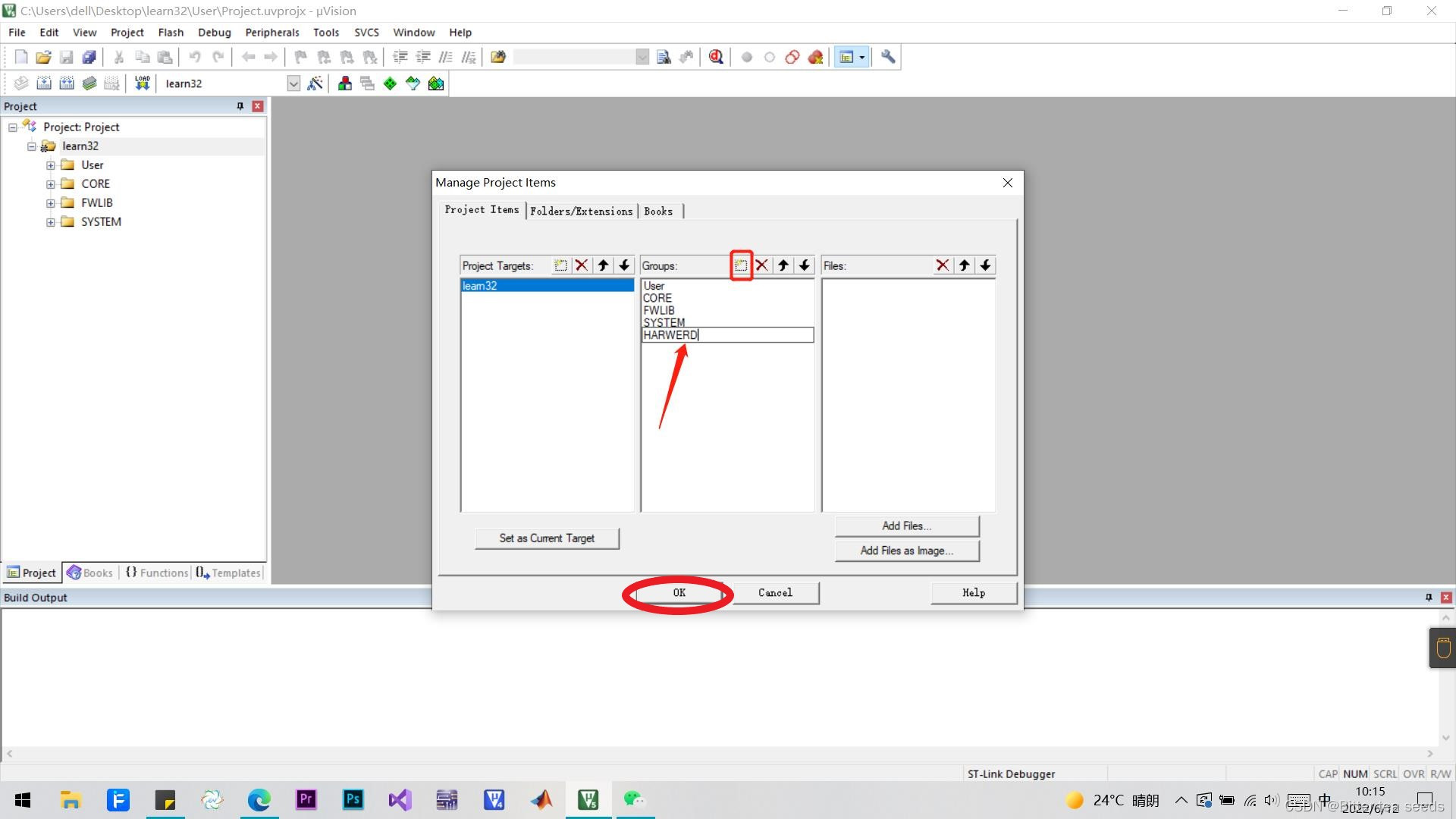Expand the CORE folder tree node
The height and width of the screenshot is (819, 1456).
[50, 184]
